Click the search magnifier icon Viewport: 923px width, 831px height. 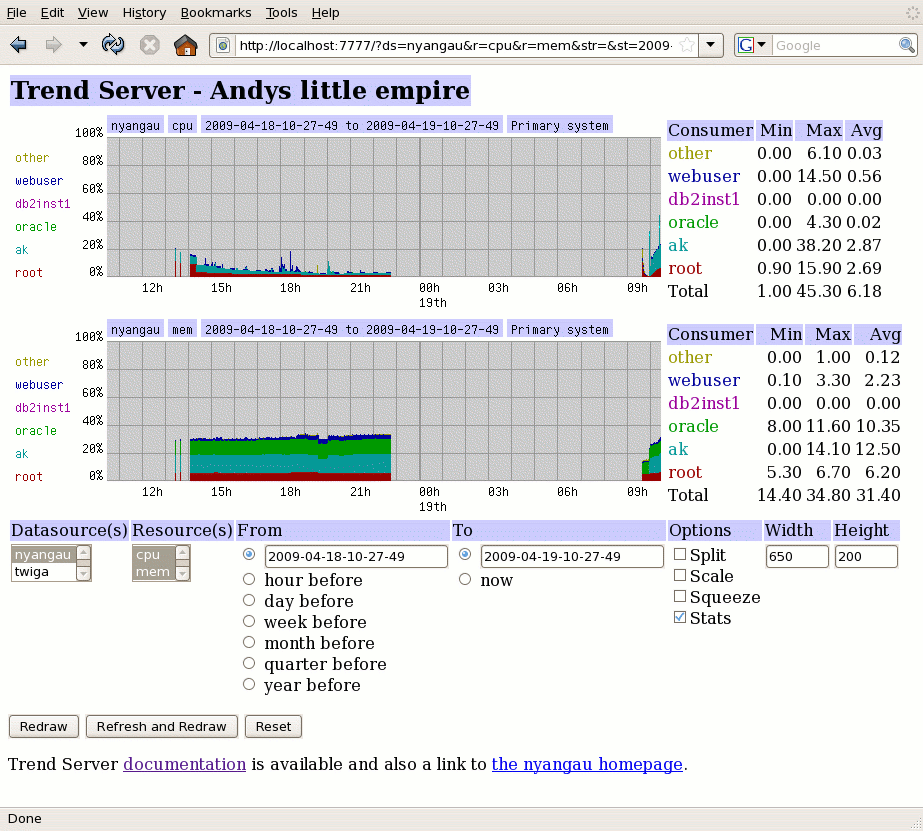(x=905, y=45)
